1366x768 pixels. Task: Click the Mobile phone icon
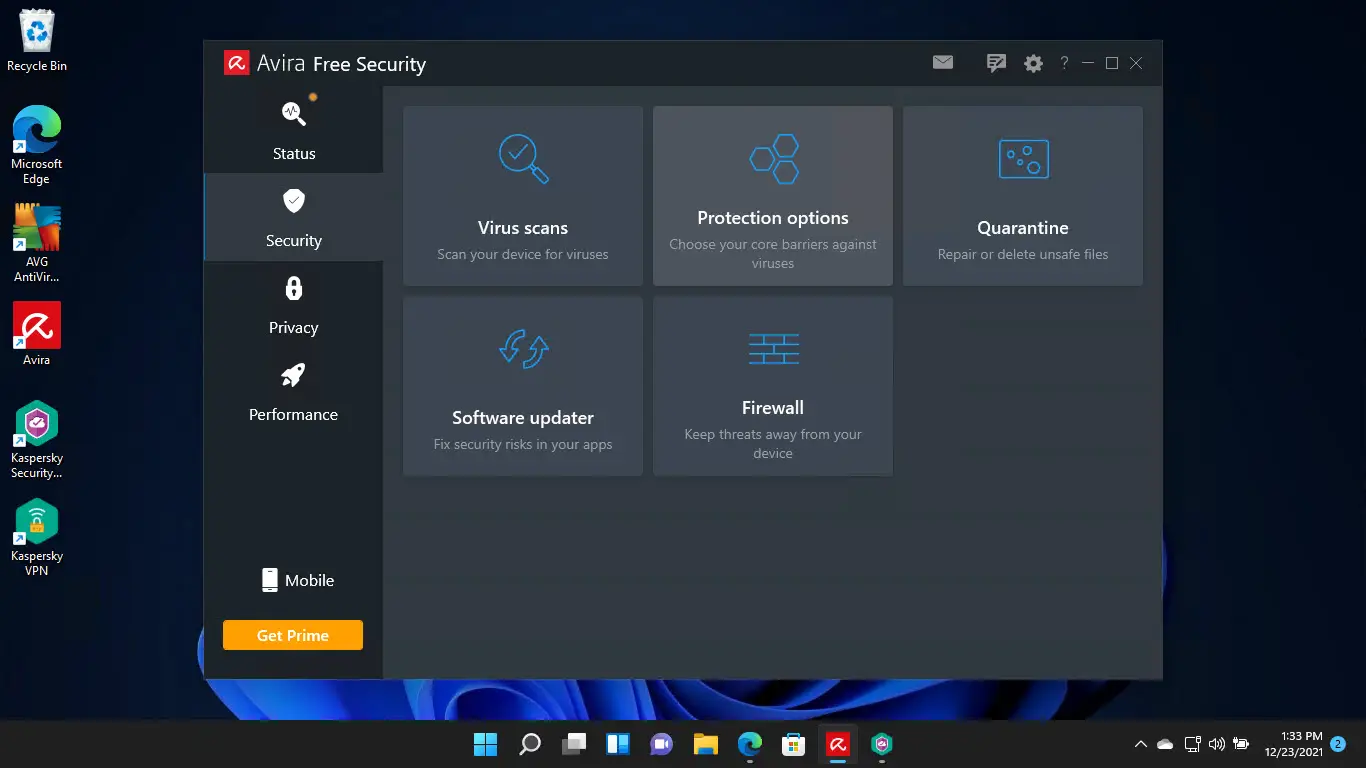[x=269, y=580]
